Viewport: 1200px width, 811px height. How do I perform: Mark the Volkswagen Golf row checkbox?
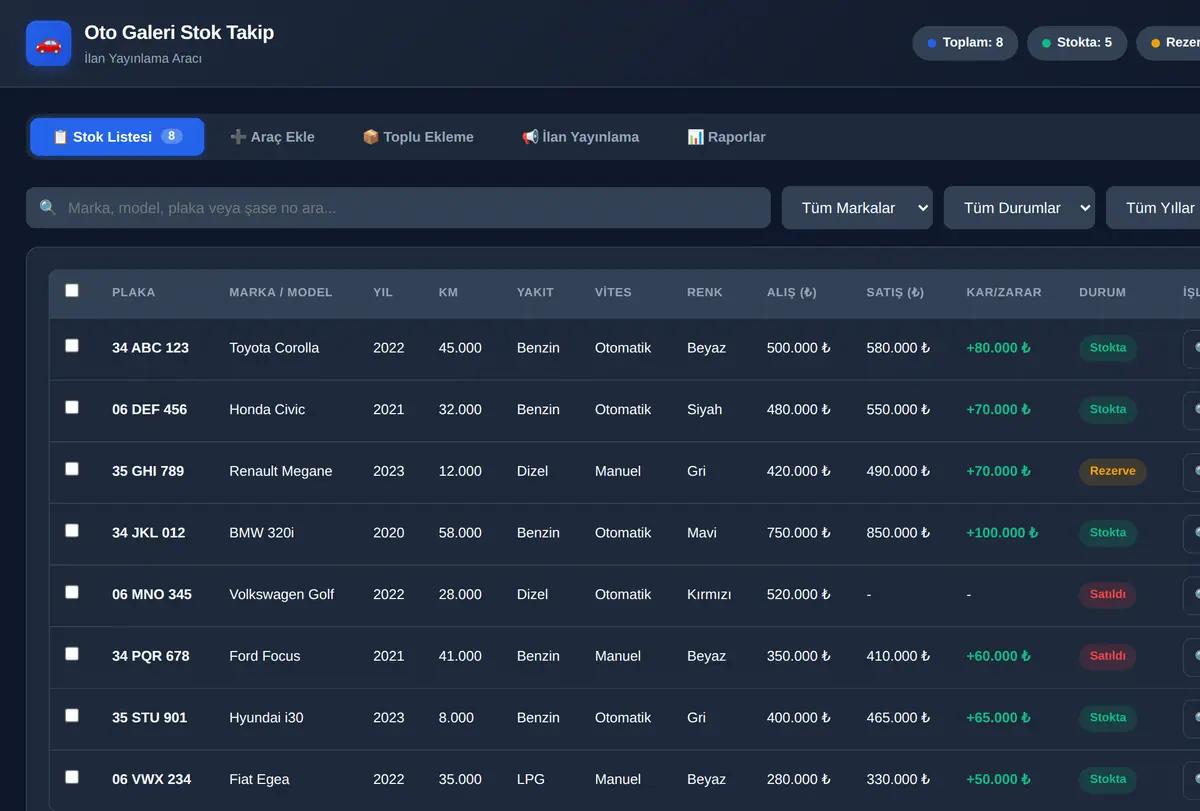(72, 592)
